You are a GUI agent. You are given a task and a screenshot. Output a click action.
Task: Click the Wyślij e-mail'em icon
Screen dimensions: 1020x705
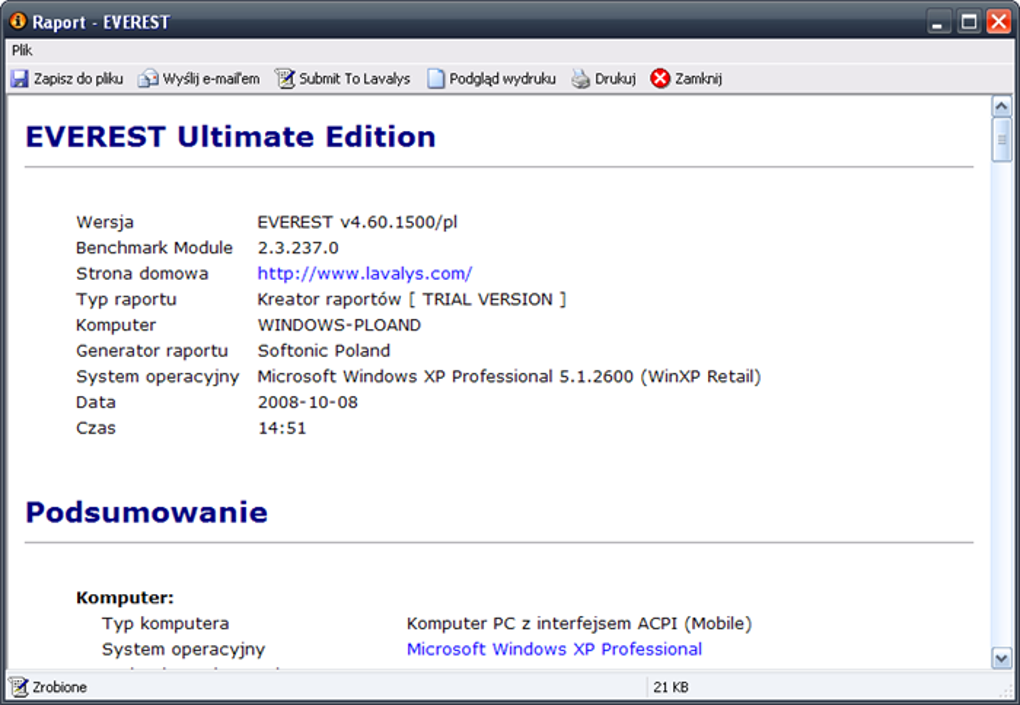point(148,78)
